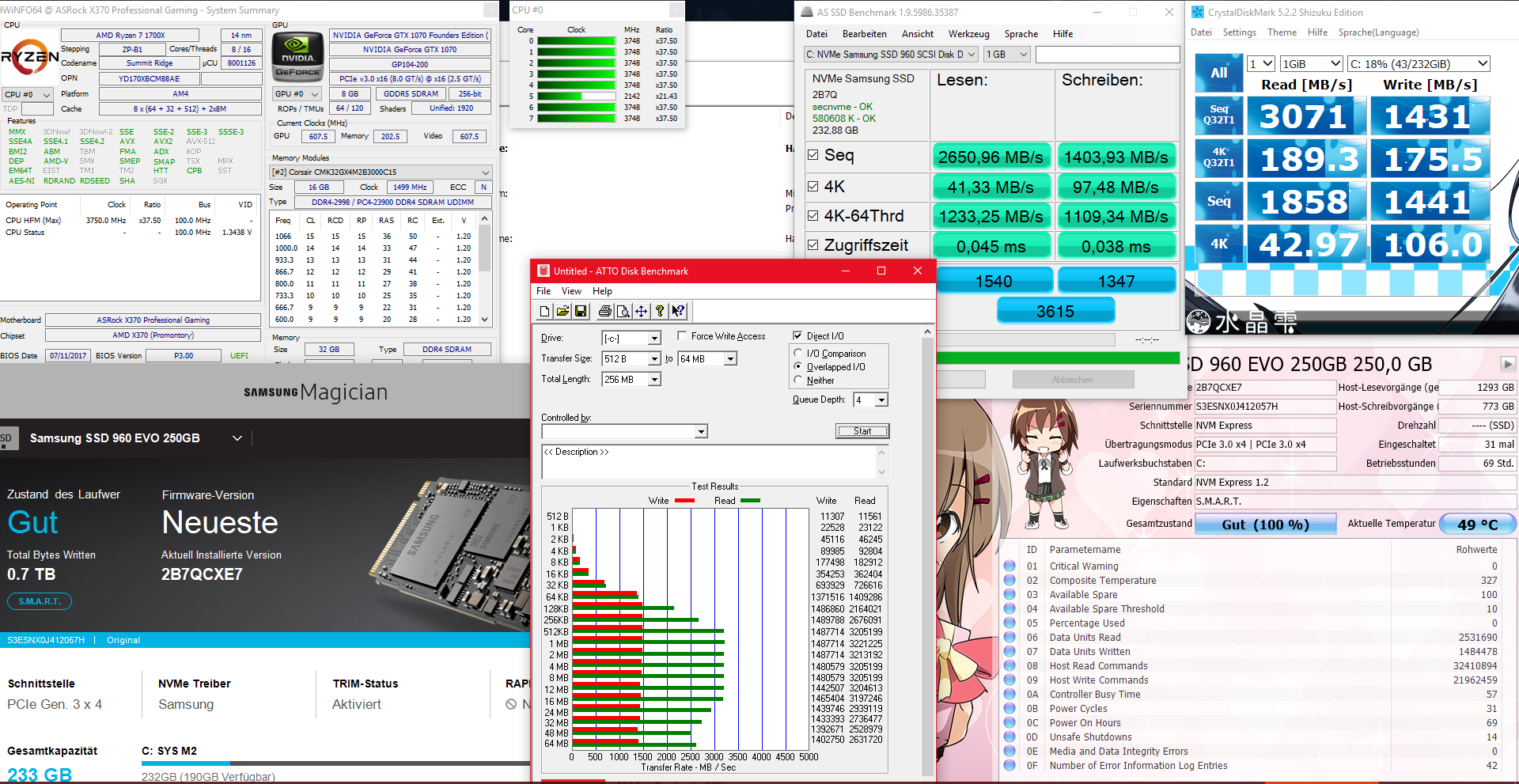Select the Neither radio button
The width and height of the screenshot is (1519, 784).
[798, 381]
